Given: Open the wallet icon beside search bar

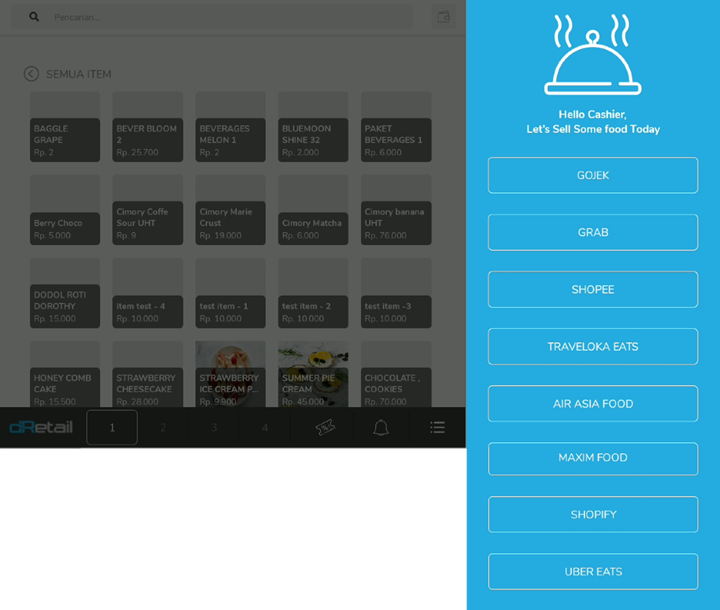Looking at the screenshot, I should pos(443,17).
